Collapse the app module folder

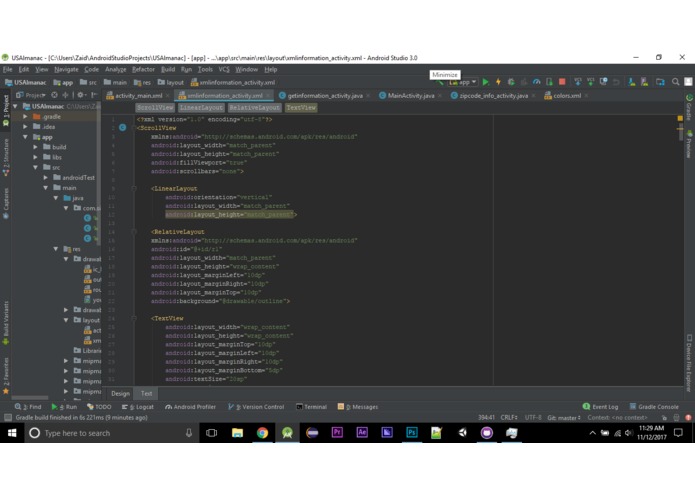tap(25, 137)
